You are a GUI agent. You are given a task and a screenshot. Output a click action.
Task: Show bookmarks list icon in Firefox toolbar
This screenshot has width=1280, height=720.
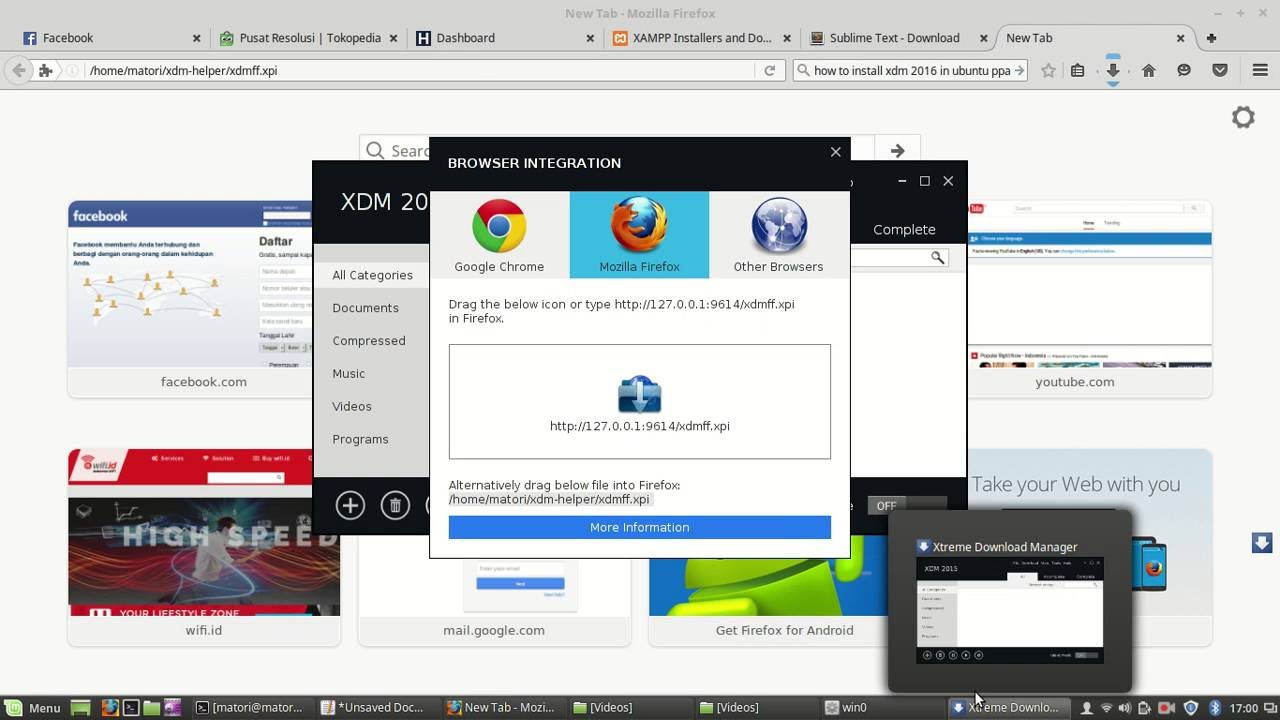coord(1077,71)
